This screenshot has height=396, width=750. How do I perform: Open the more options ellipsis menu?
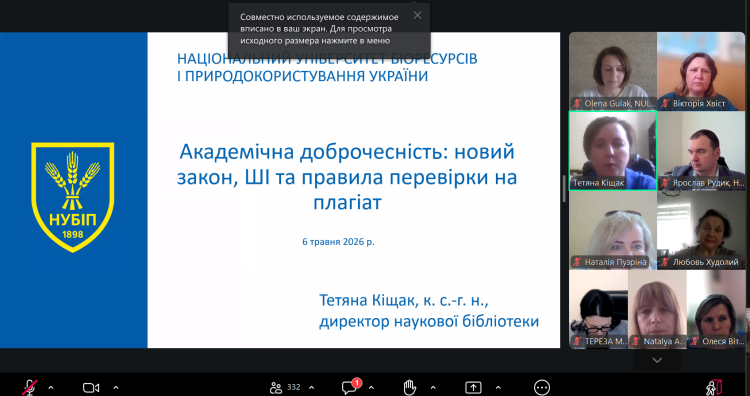[x=541, y=387]
